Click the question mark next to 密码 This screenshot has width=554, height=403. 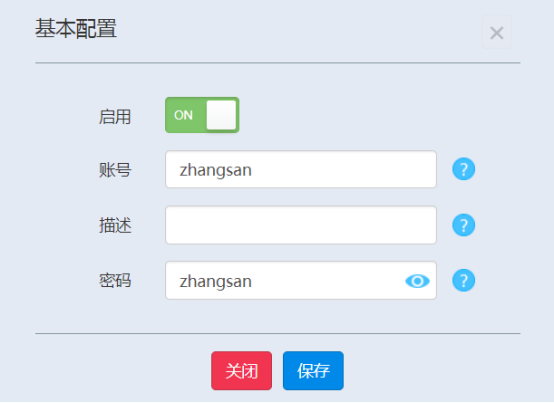click(464, 280)
